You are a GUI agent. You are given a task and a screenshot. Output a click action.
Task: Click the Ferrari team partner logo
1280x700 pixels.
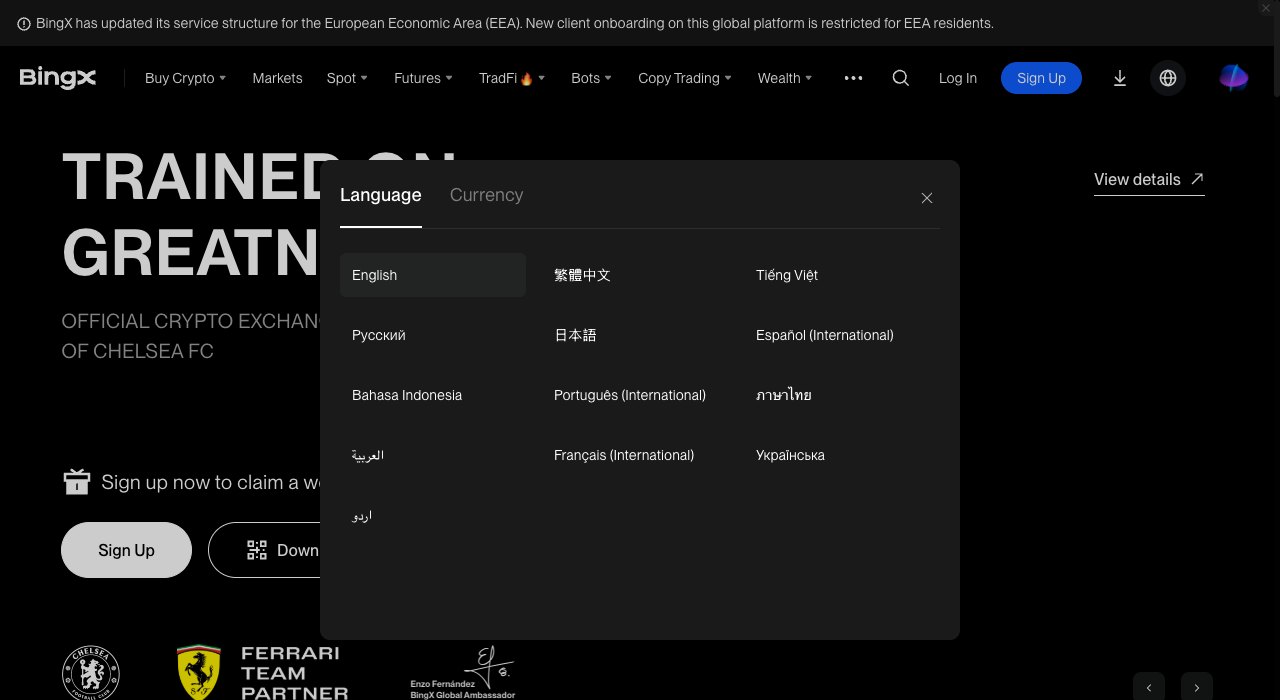coord(263,673)
